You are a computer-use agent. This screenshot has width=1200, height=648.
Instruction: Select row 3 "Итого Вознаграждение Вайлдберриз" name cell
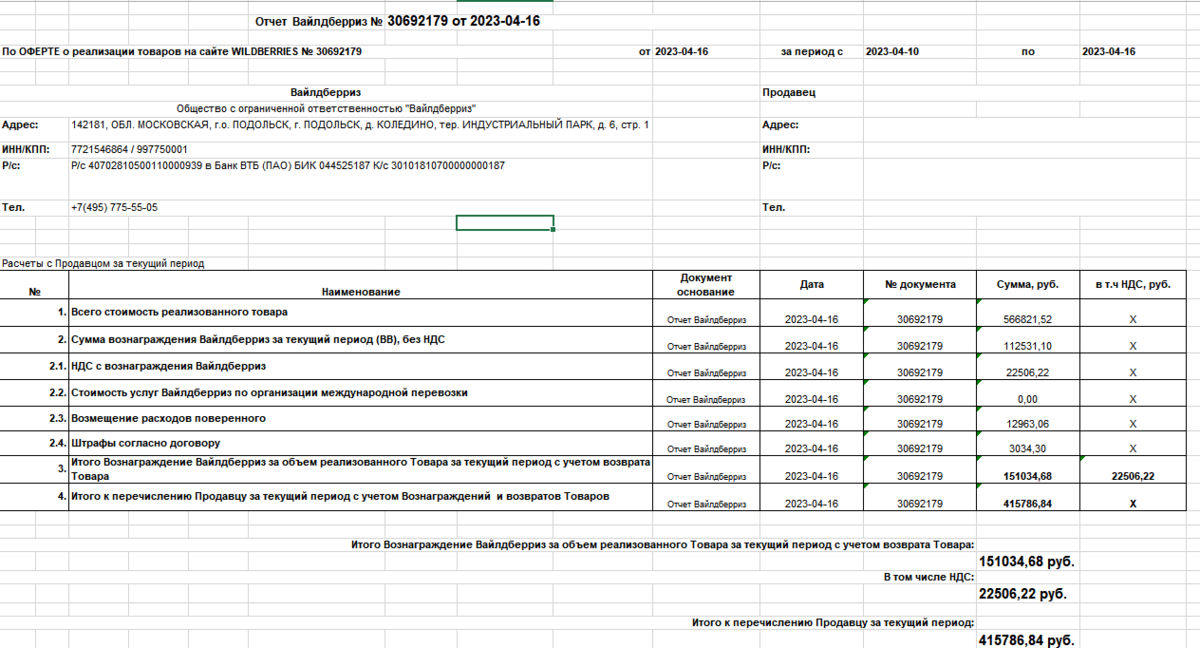361,469
